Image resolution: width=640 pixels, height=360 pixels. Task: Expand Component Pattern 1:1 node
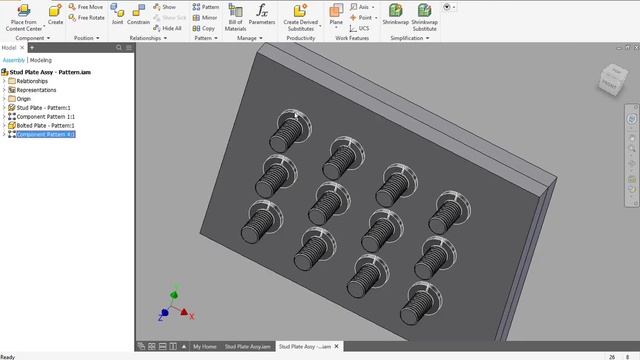click(x=4, y=116)
